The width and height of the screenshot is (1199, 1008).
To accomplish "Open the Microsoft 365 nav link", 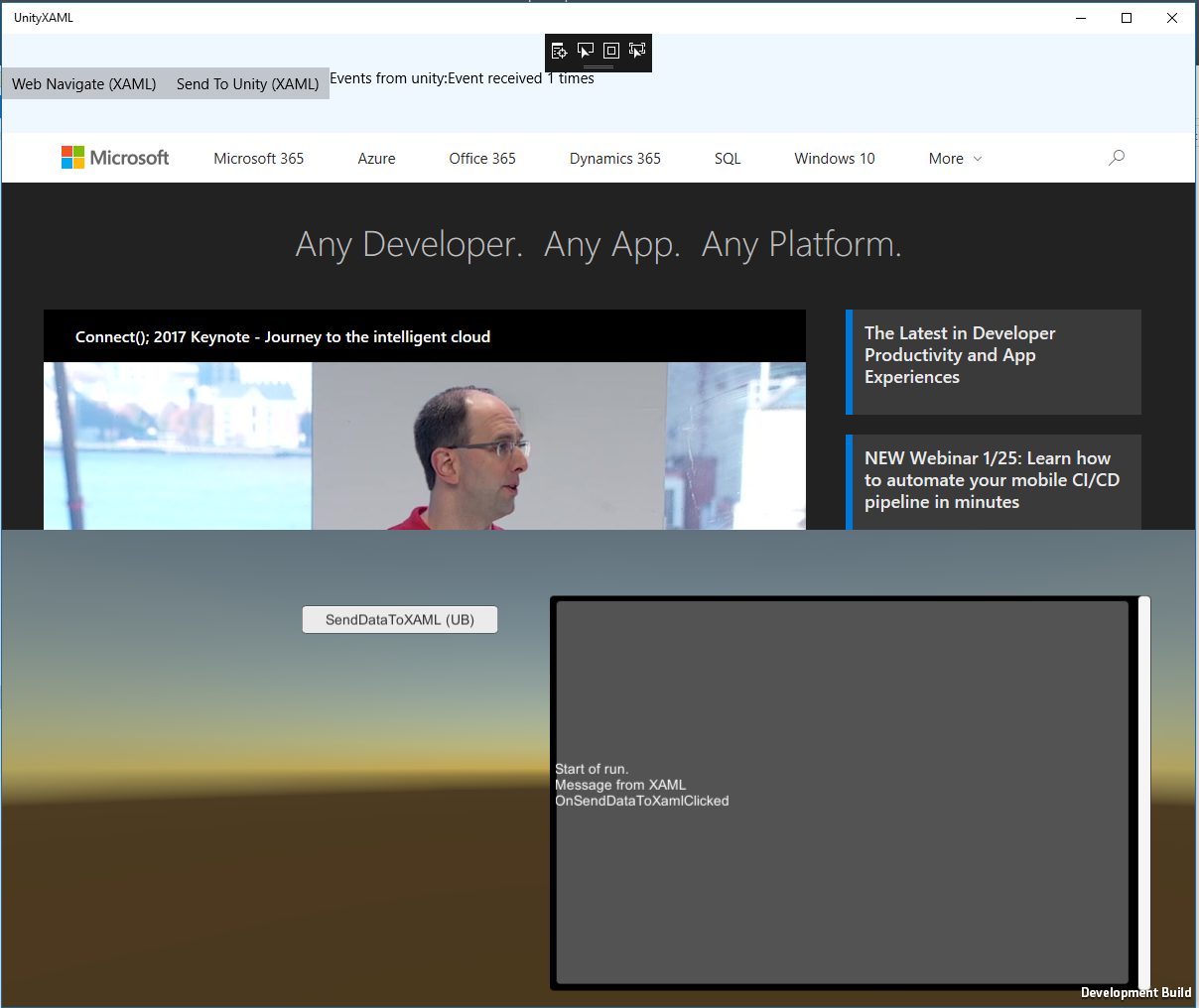I will pyautogui.click(x=259, y=159).
